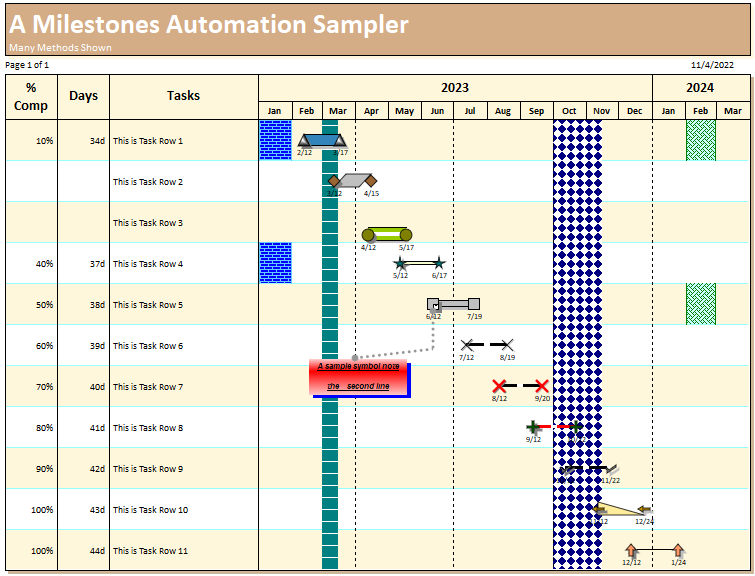Select the % Comp column header
Screen dimensions: 755x576
click(x=31, y=96)
